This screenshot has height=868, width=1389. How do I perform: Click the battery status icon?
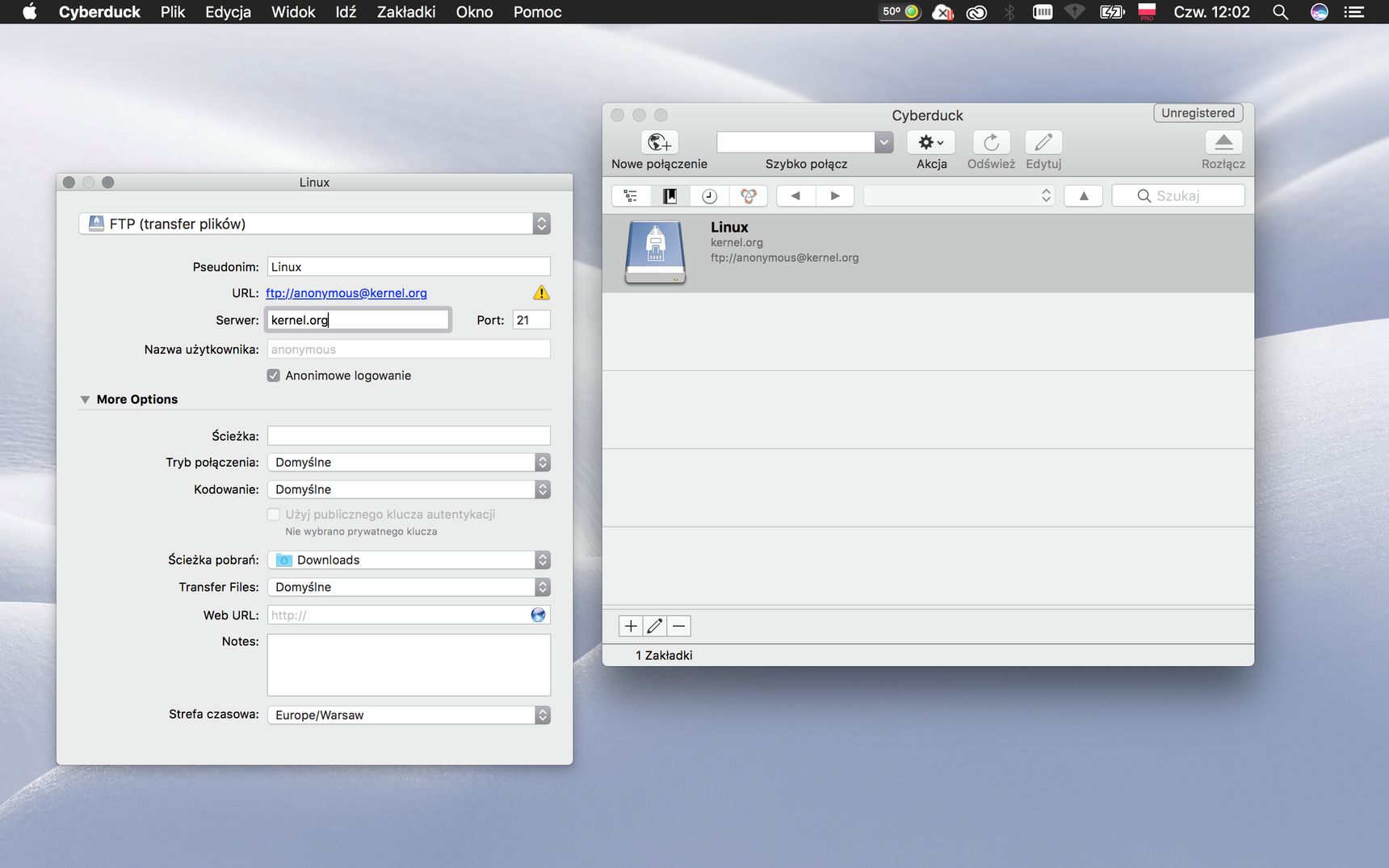click(x=1112, y=12)
